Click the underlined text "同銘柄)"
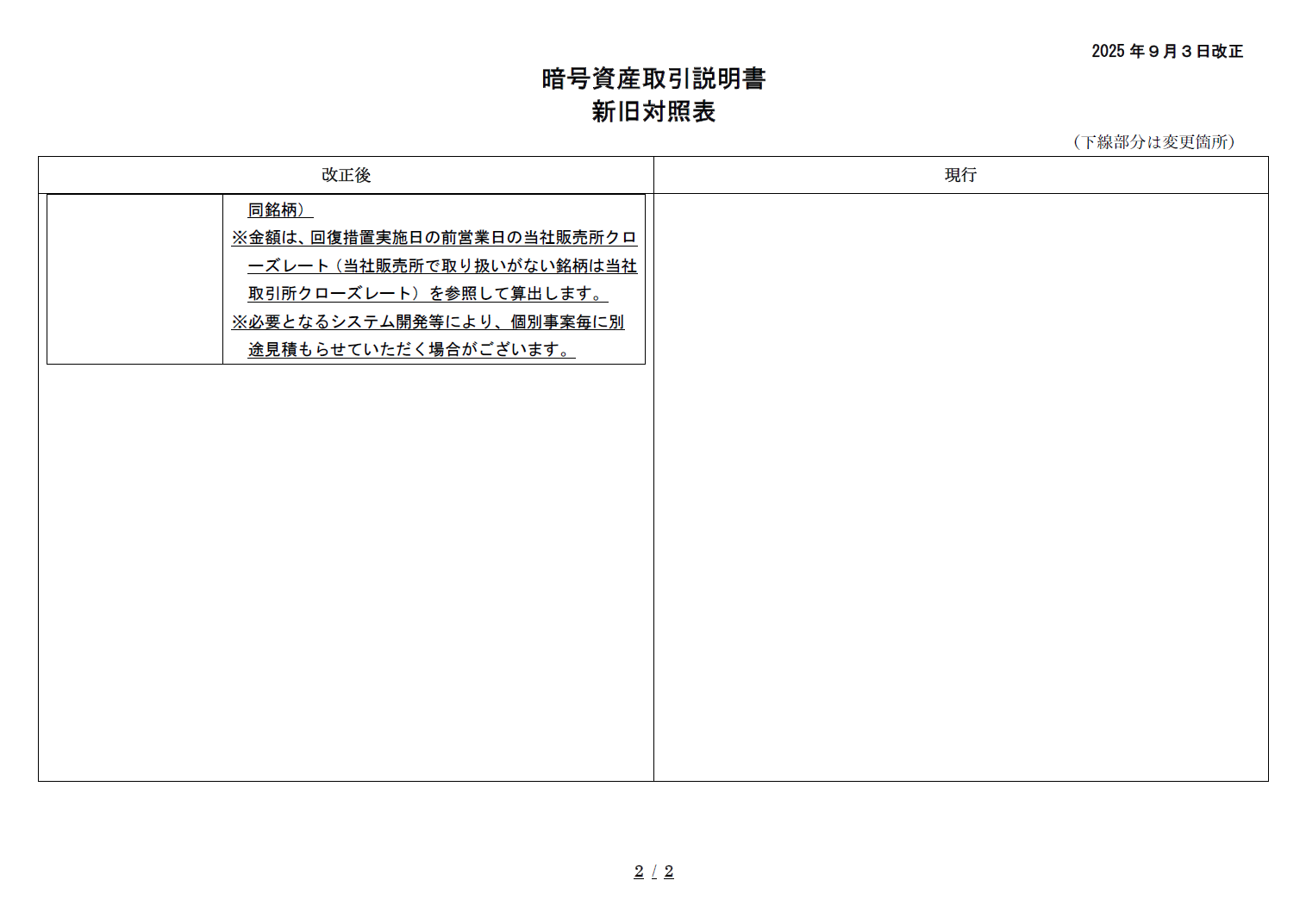Image resolution: width=1306 pixels, height=924 pixels. pyautogui.click(x=279, y=210)
